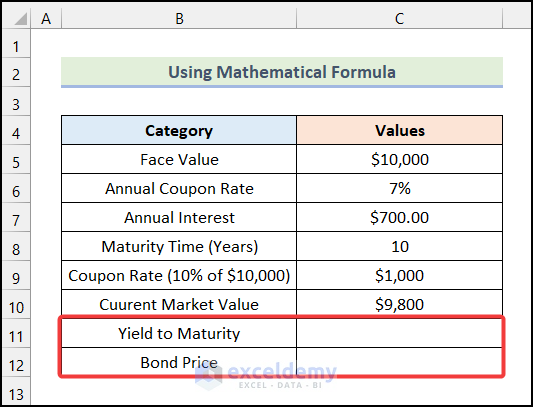The width and height of the screenshot is (533, 407).
Task: Select the $10,000 face value cell
Action: 399,159
